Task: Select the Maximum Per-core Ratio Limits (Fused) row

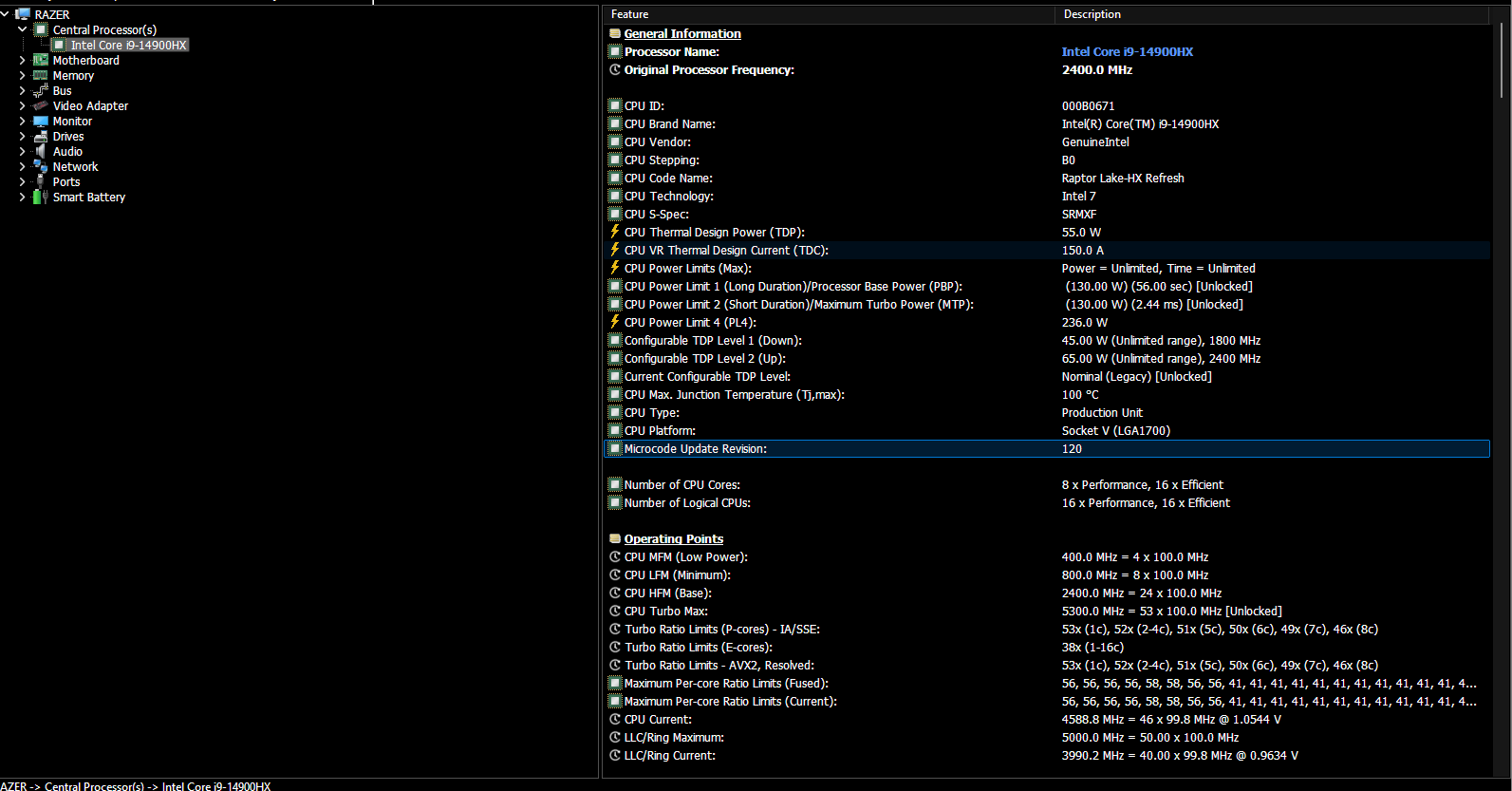Action: click(1047, 683)
